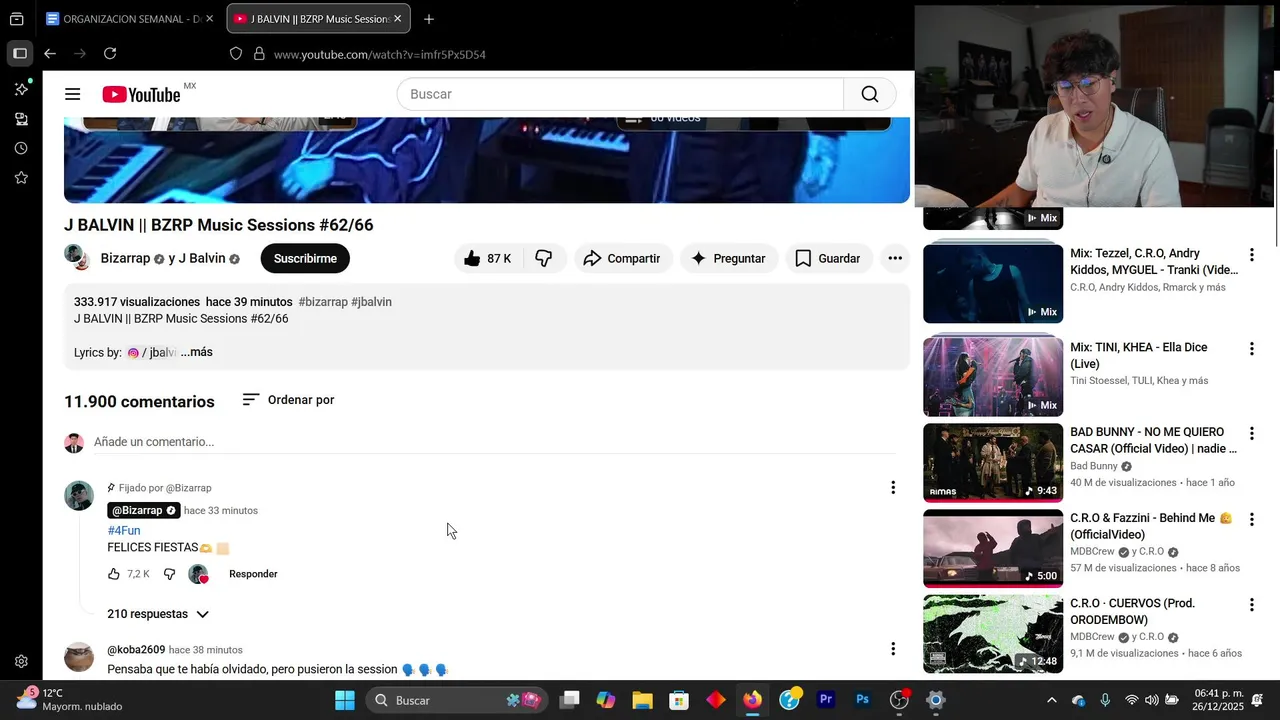Go to the YouTube home logo

click(x=141, y=95)
